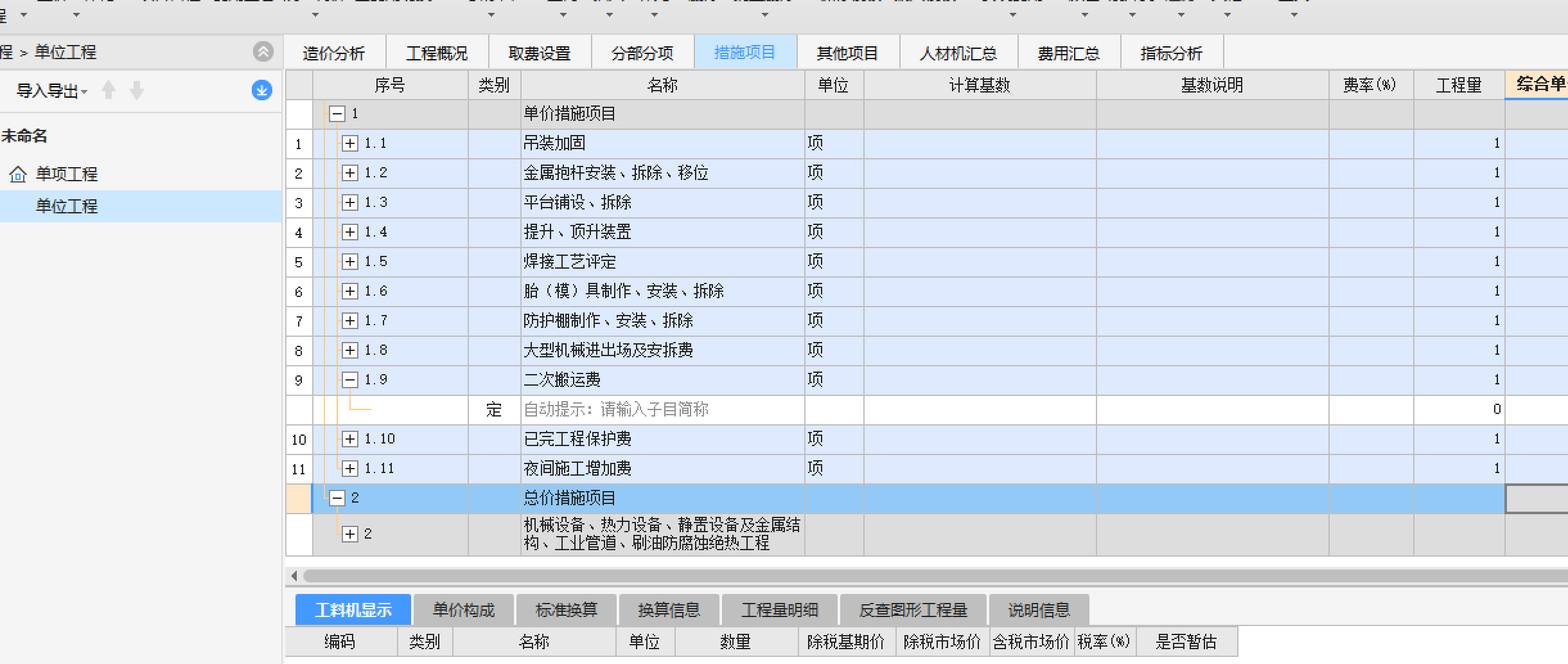Screen dimensions: 1568x664
Task: Select the 工料机显示 bottom tab
Action: point(353,609)
